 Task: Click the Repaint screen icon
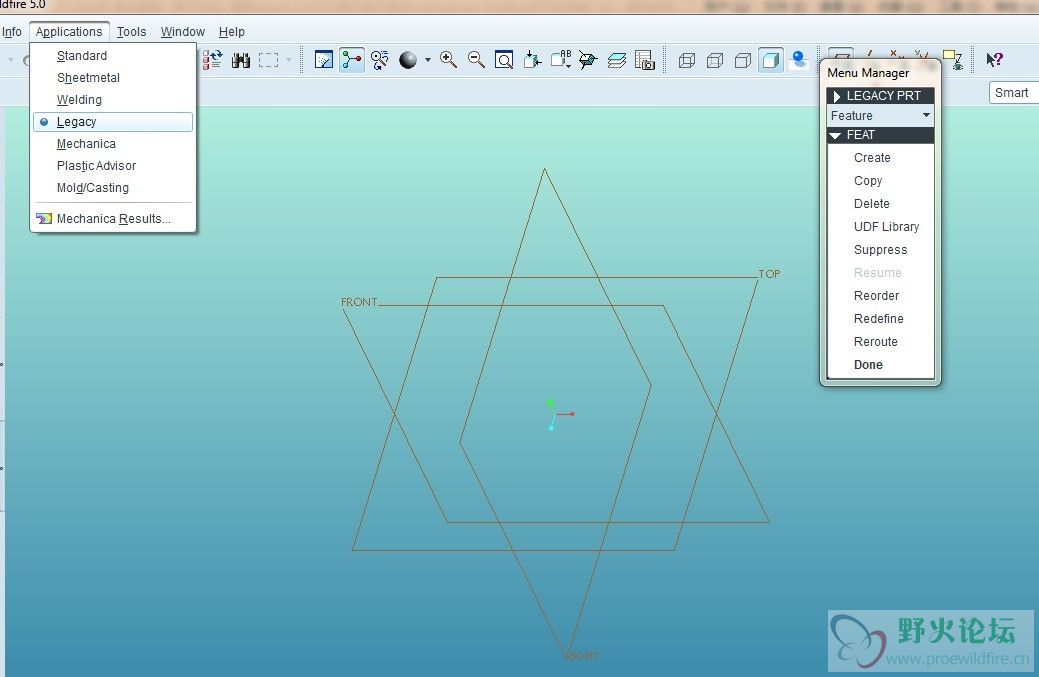(x=323, y=60)
